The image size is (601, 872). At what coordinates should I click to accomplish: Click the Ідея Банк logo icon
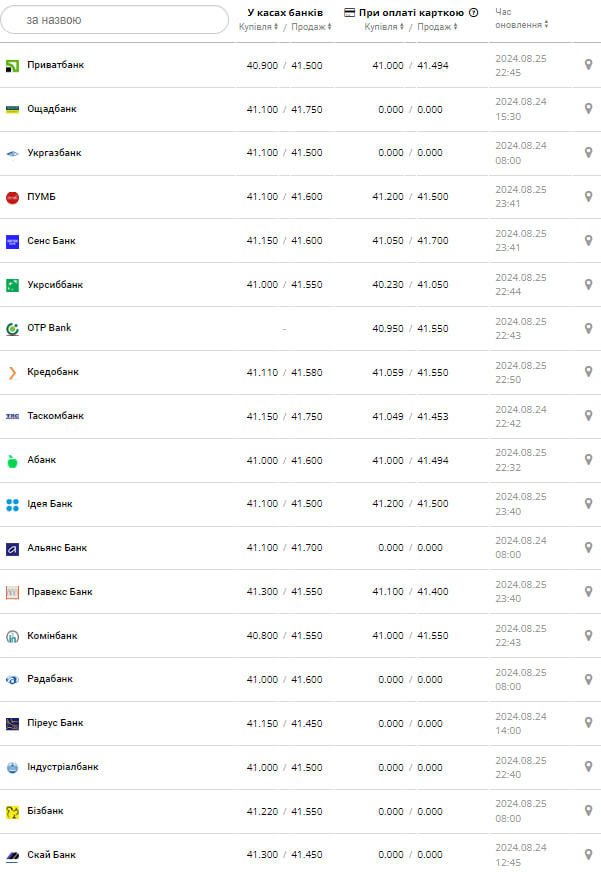click(x=12, y=504)
